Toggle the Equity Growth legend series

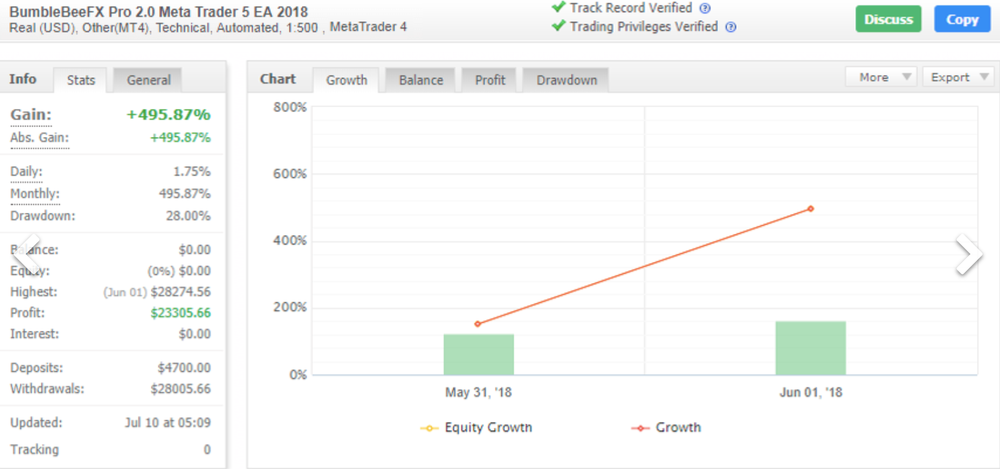pos(477,428)
